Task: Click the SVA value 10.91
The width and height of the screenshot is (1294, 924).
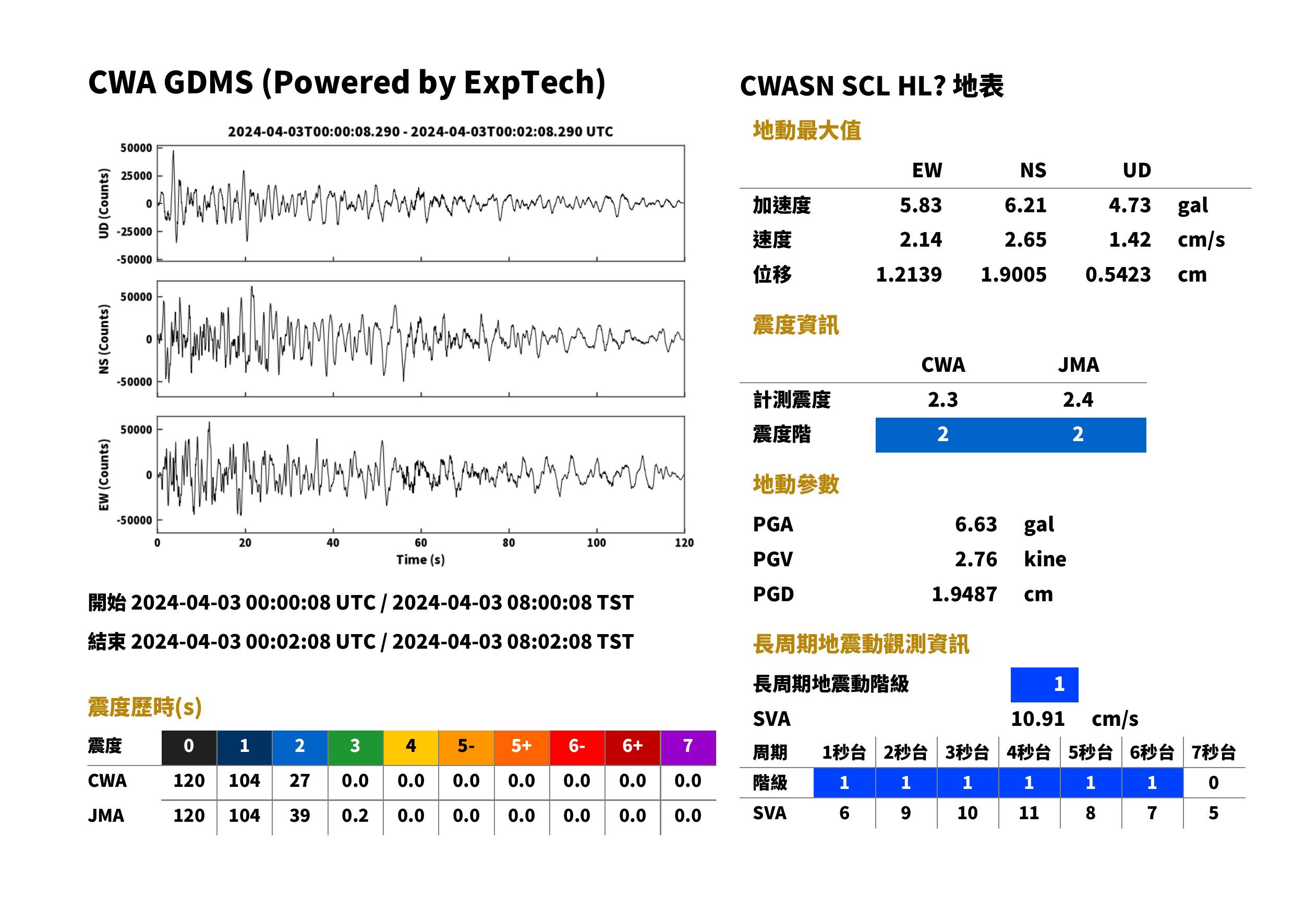Action: click(1037, 719)
